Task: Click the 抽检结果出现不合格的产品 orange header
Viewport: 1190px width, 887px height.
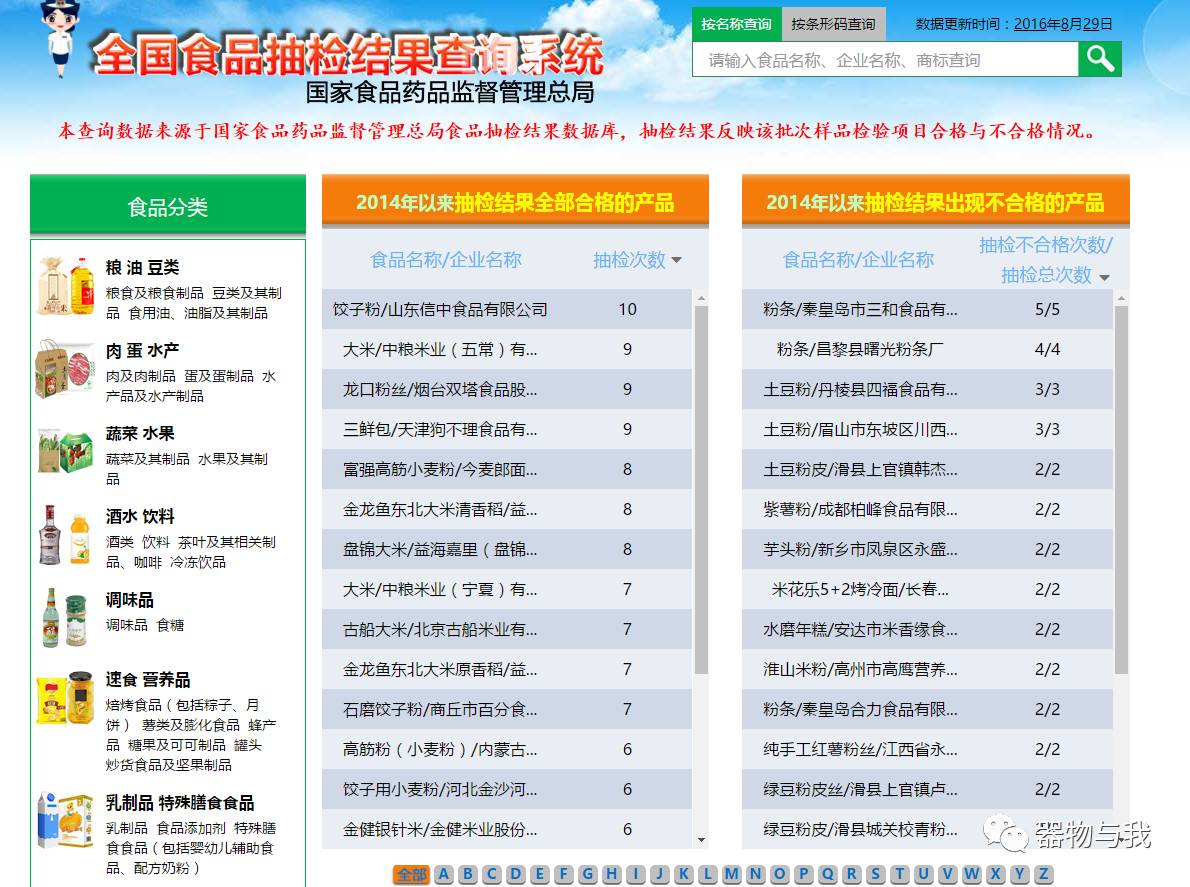Action: [x=936, y=202]
